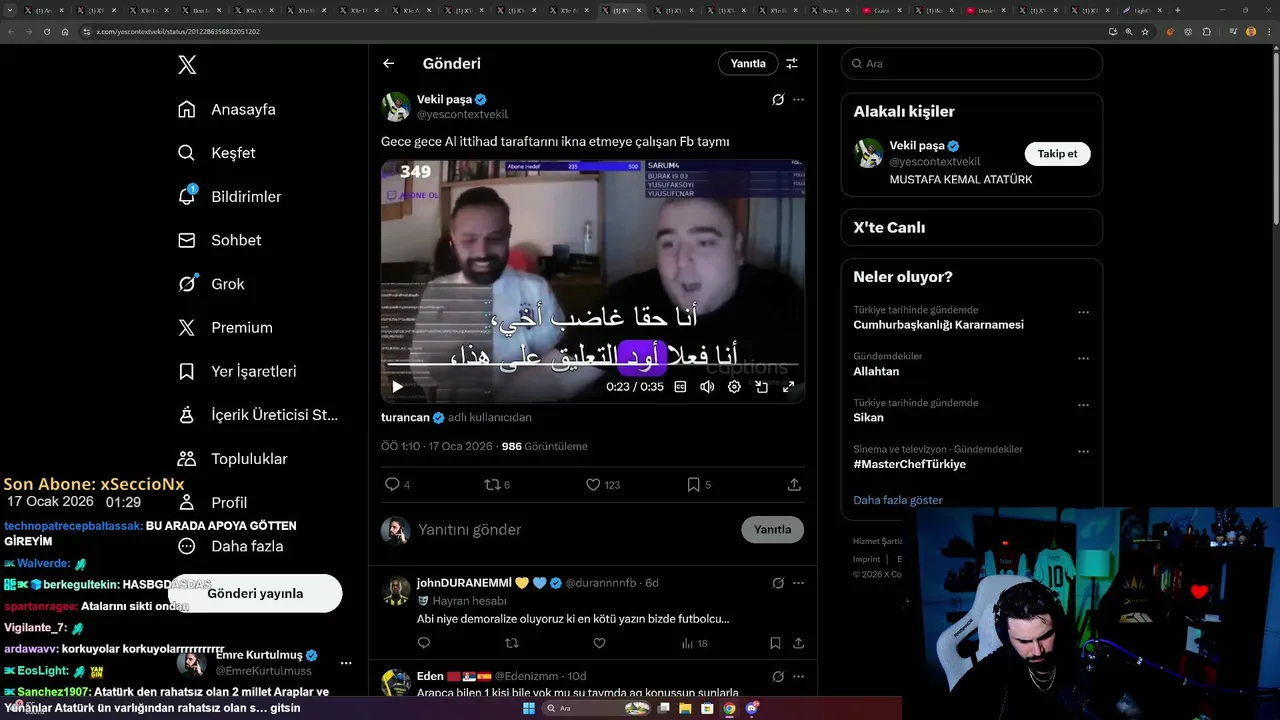Image resolution: width=1280 pixels, height=720 pixels.
Task: Open options for Cumhurbaşkanlığı Kararnamesi trend
Action: point(1083,312)
